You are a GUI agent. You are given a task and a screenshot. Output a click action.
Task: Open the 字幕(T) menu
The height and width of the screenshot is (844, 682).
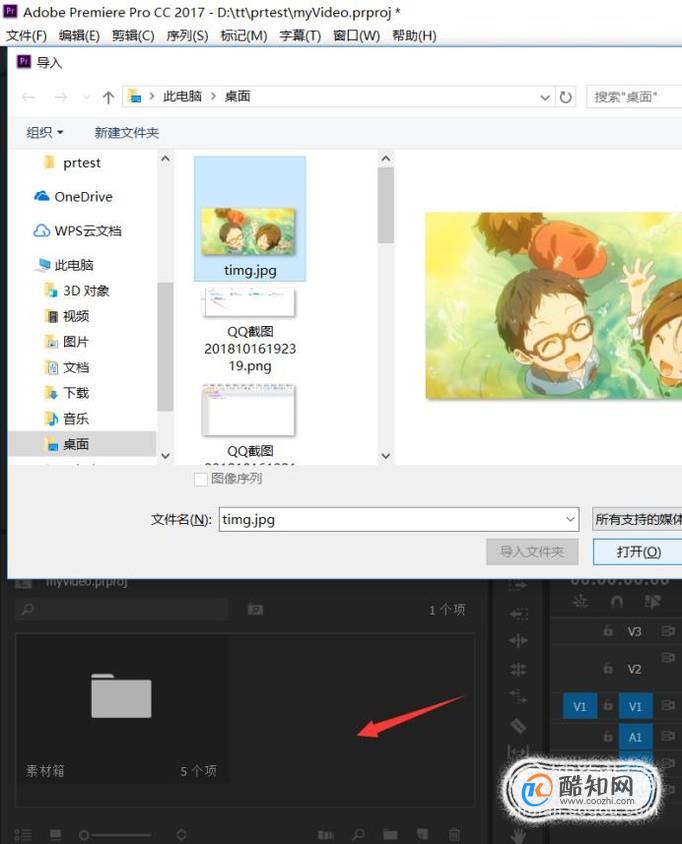[300, 36]
